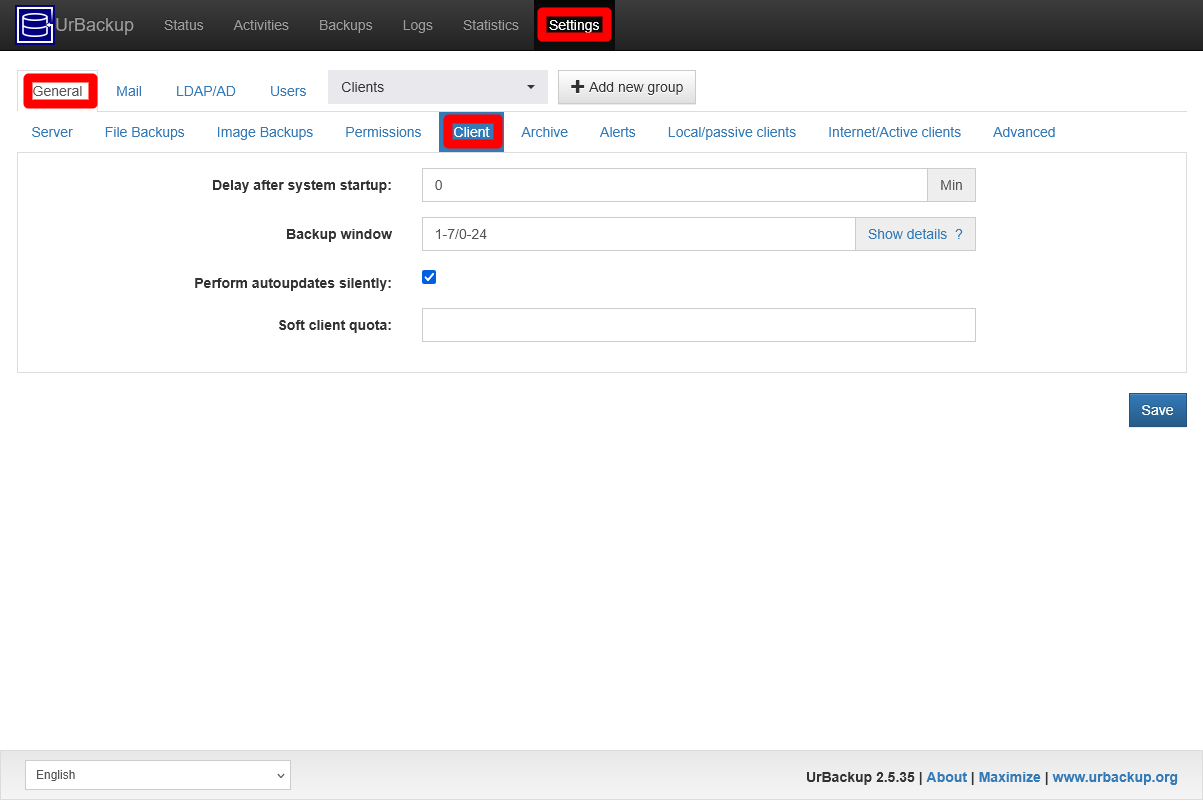The height and width of the screenshot is (806, 1203).
Task: Go to the Statistics page
Action: point(490,25)
